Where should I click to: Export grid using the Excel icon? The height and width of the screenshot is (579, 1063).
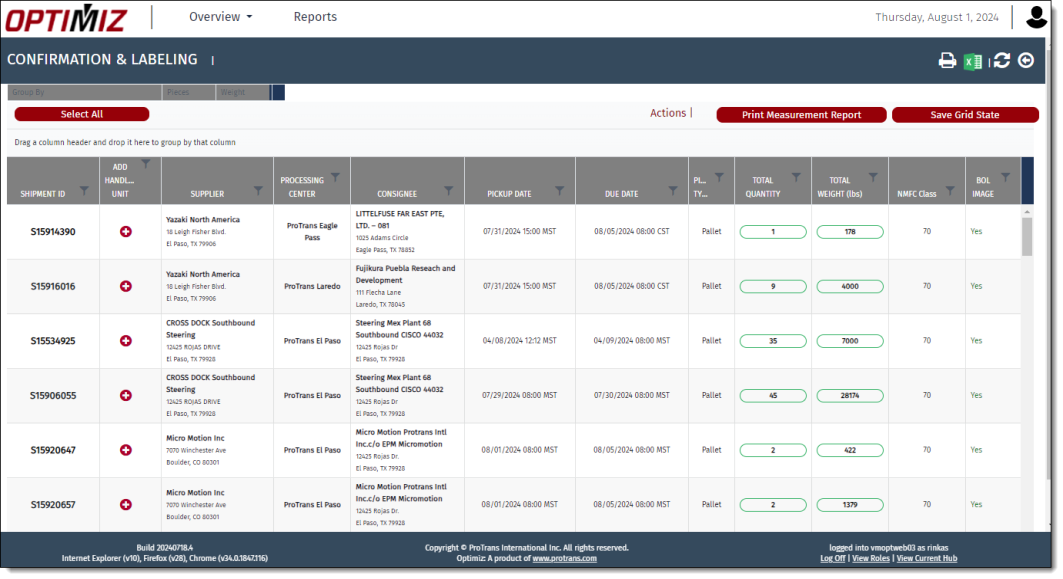(x=972, y=61)
